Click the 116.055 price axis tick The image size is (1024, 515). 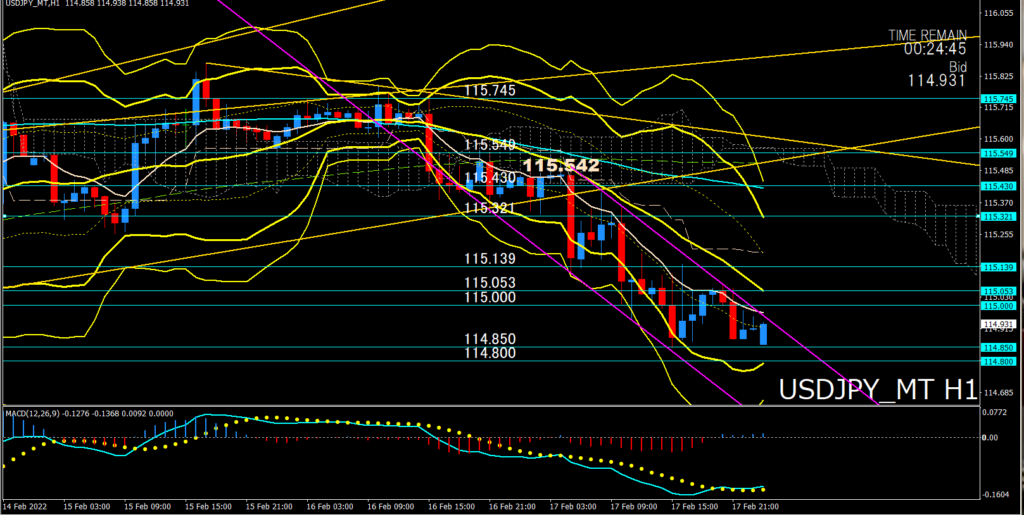tap(998, 13)
